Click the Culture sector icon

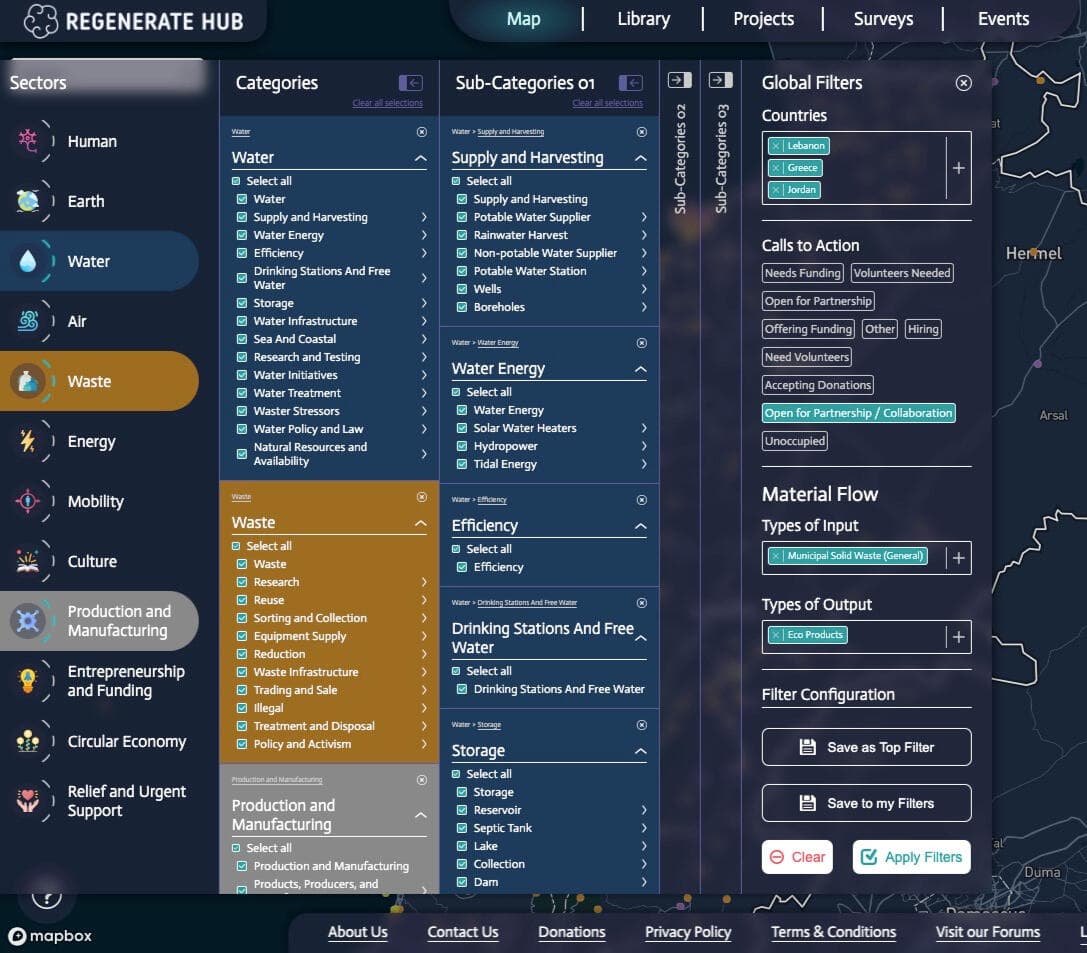pyautogui.click(x=28, y=561)
